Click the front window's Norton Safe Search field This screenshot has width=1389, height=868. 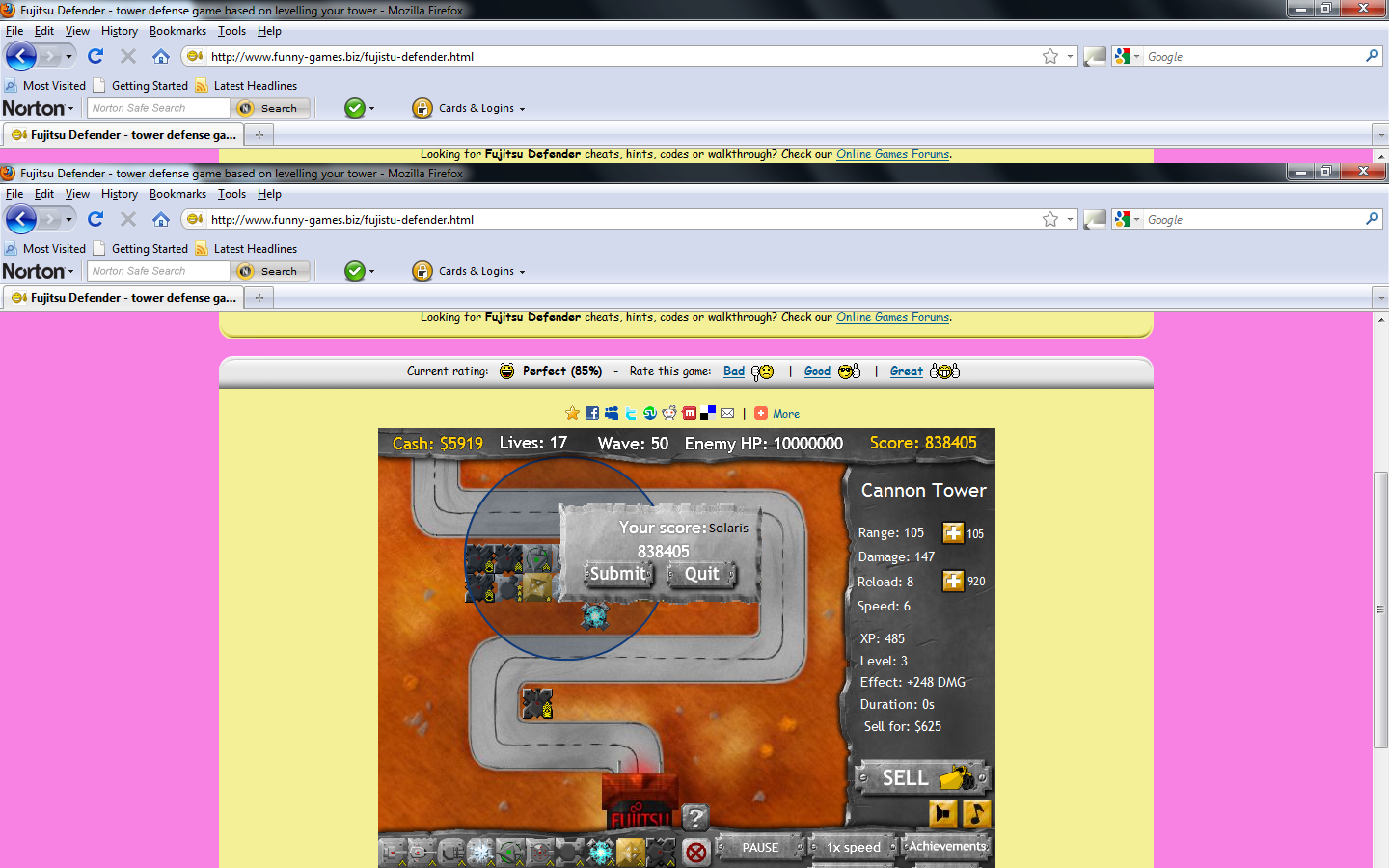point(159,271)
